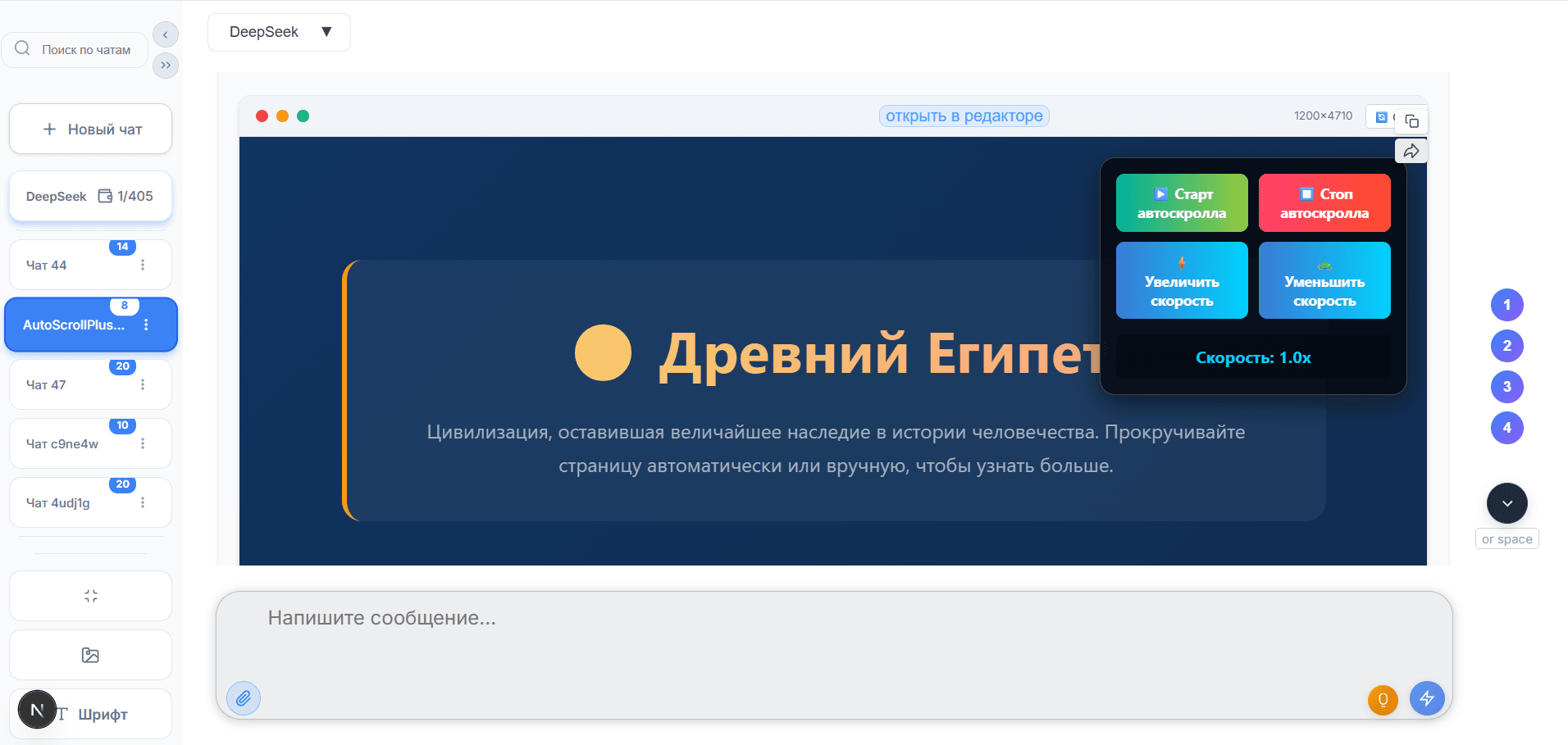Click the search magnifier in chat search
The height and width of the screenshot is (745, 1568).
[x=22, y=49]
